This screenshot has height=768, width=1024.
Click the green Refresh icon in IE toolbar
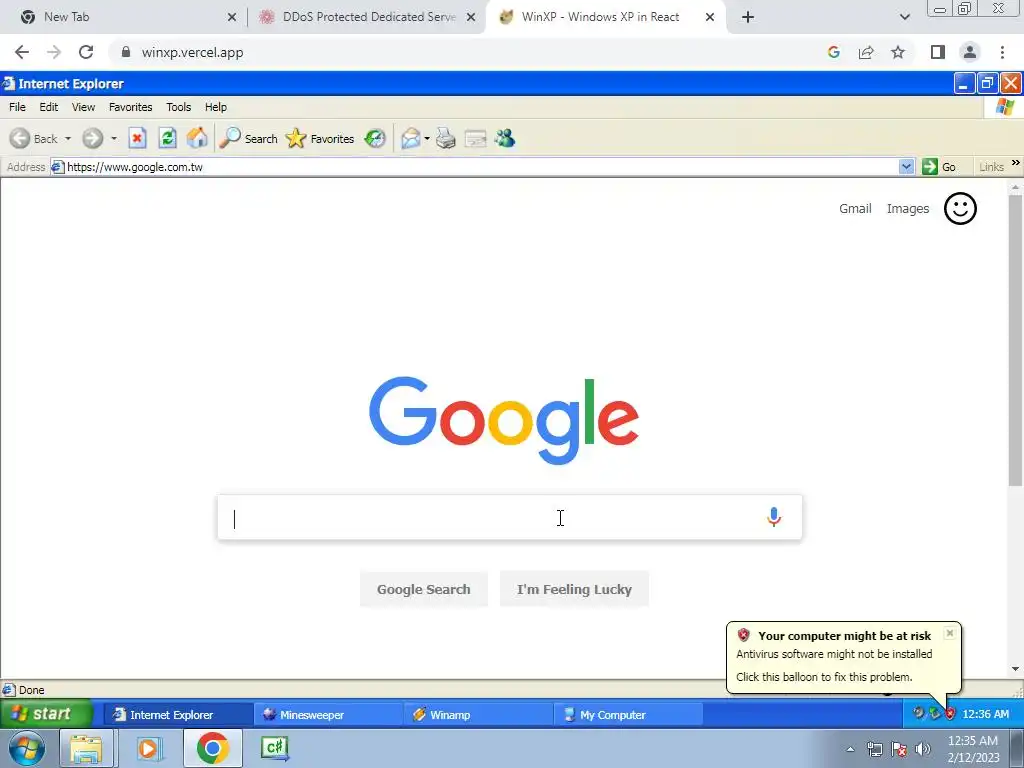pos(168,138)
